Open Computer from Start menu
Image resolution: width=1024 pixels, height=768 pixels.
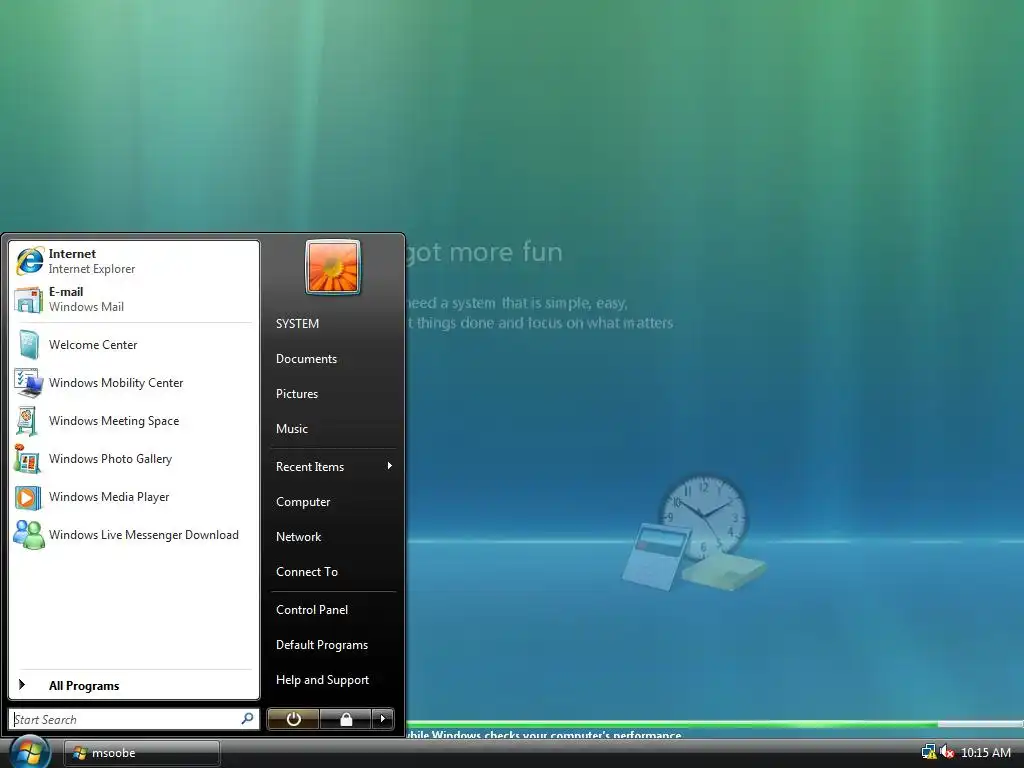[x=303, y=502]
